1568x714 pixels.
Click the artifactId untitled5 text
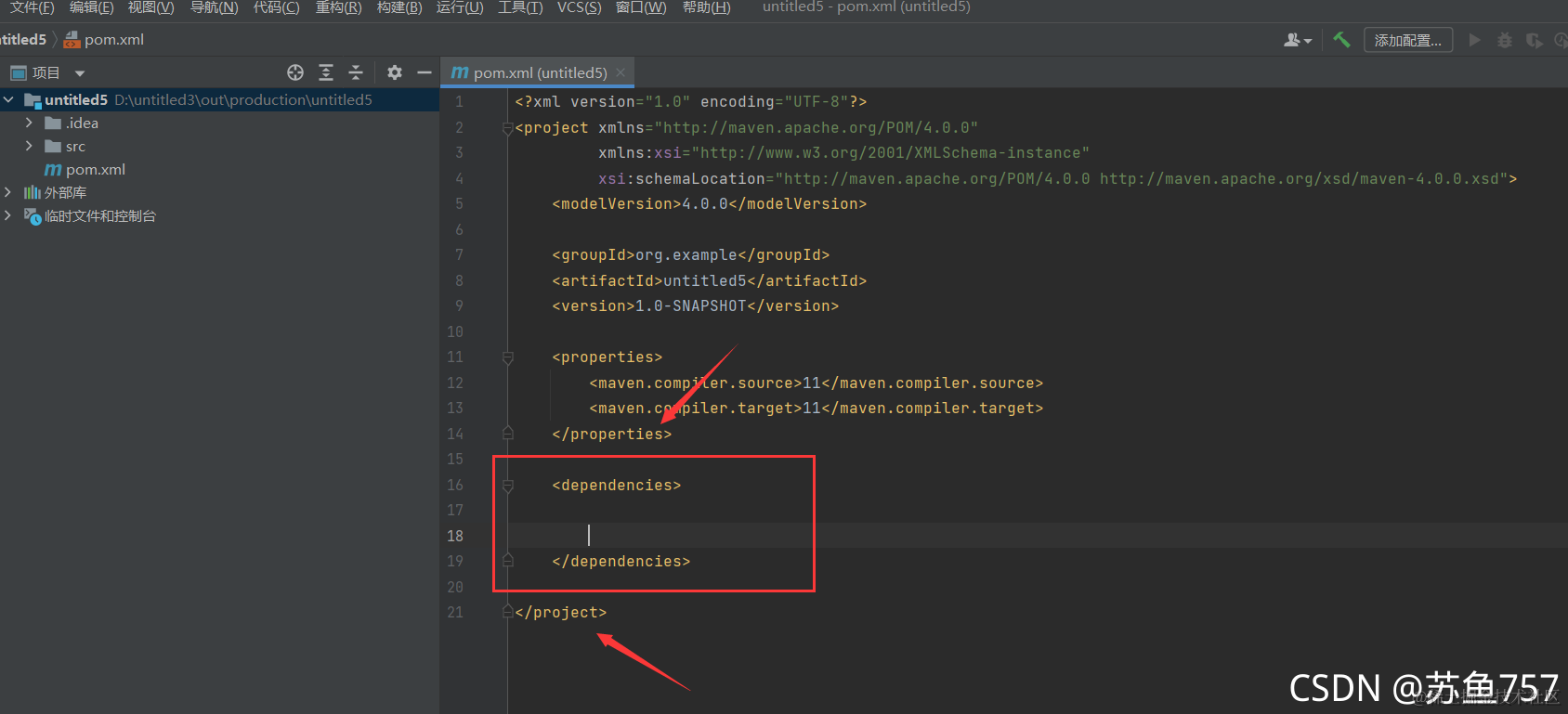(x=705, y=280)
